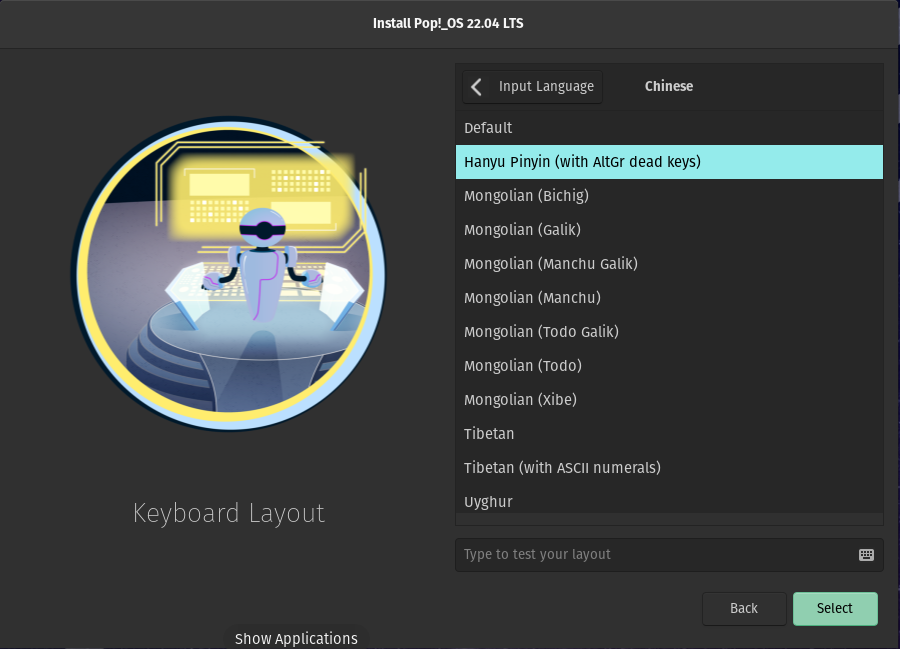The height and width of the screenshot is (649, 900).
Task: Select Tibetan (with ASCII numerals)
Action: point(669,468)
